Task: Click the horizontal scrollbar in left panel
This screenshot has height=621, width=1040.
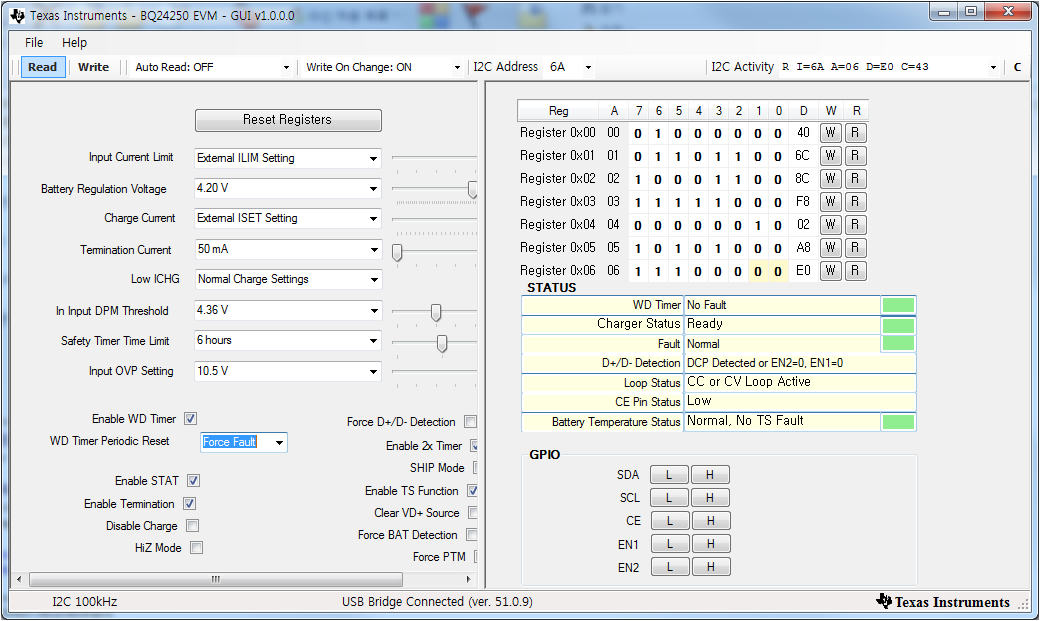Action: (x=216, y=579)
